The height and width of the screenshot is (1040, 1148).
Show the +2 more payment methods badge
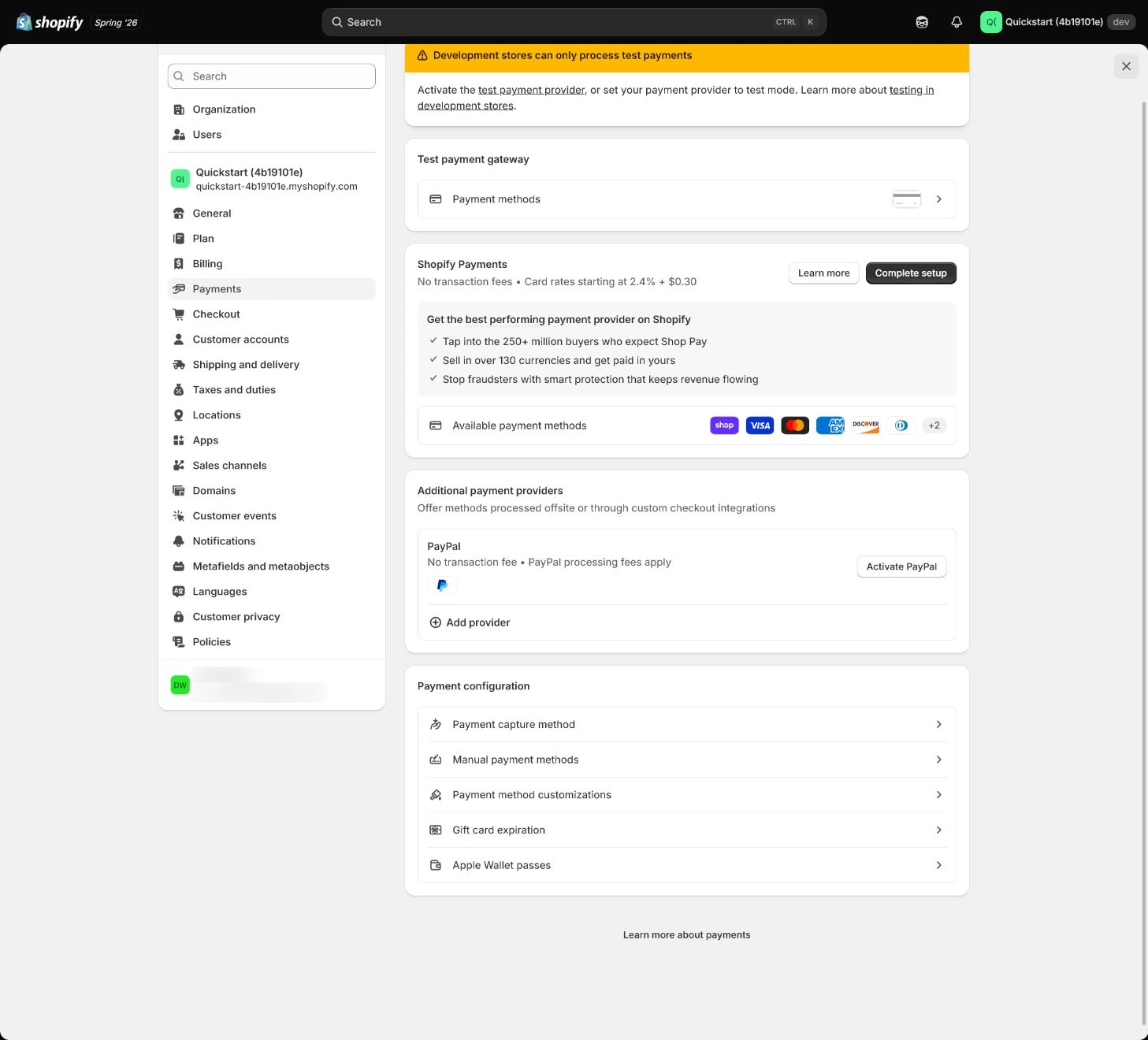coord(934,425)
